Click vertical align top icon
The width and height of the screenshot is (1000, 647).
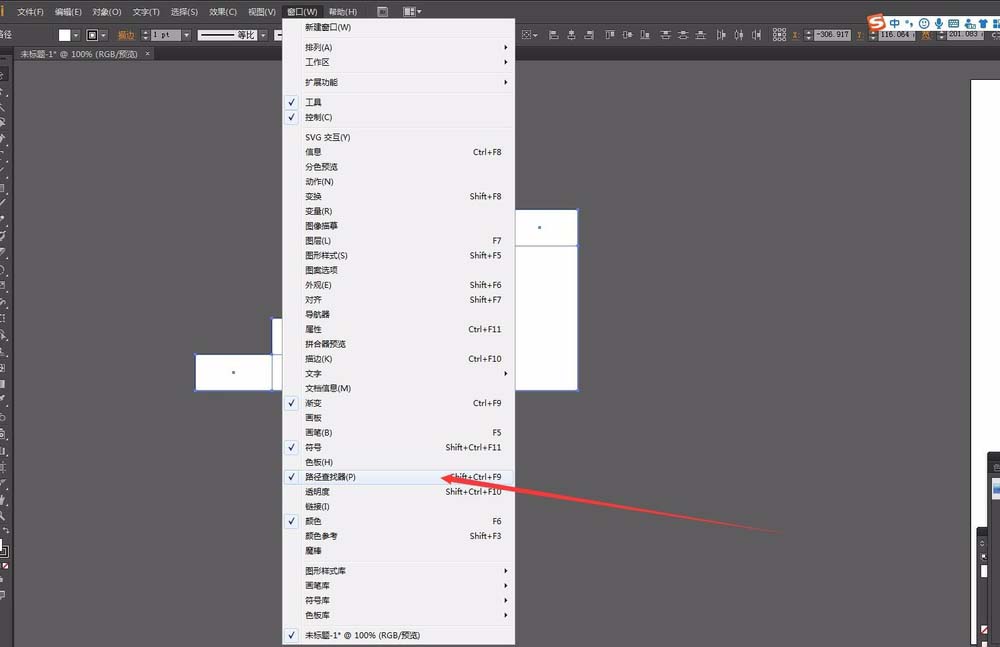pos(610,35)
